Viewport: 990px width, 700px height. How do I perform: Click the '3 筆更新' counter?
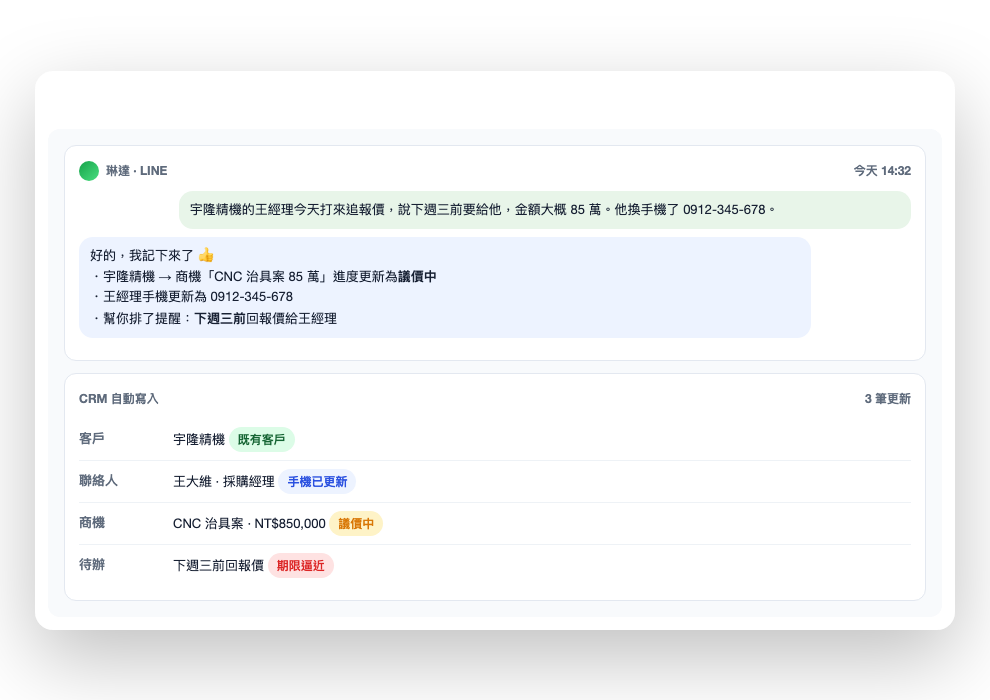tap(888, 399)
